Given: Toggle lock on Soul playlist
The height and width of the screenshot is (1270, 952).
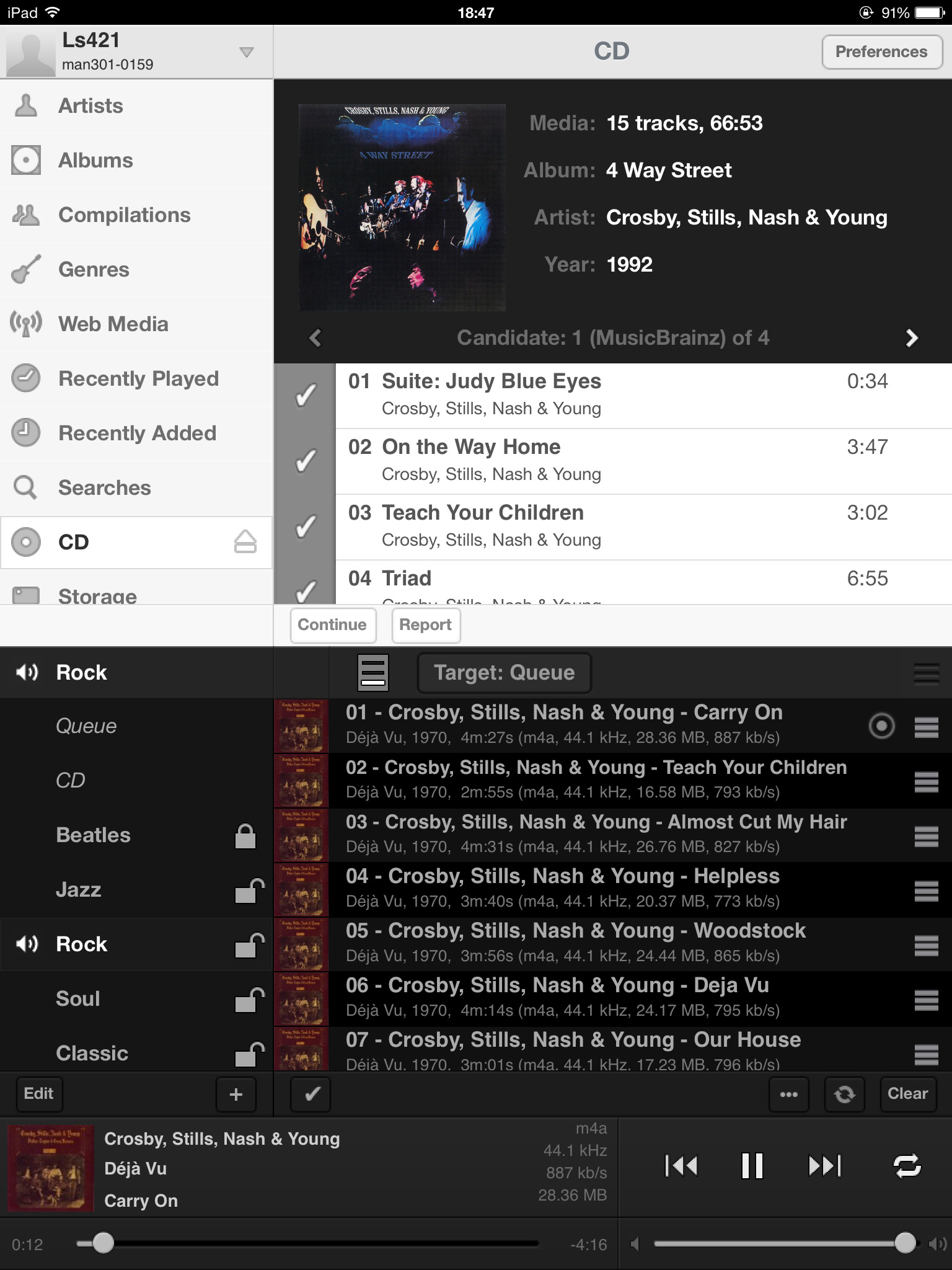Looking at the screenshot, I should 249,1000.
